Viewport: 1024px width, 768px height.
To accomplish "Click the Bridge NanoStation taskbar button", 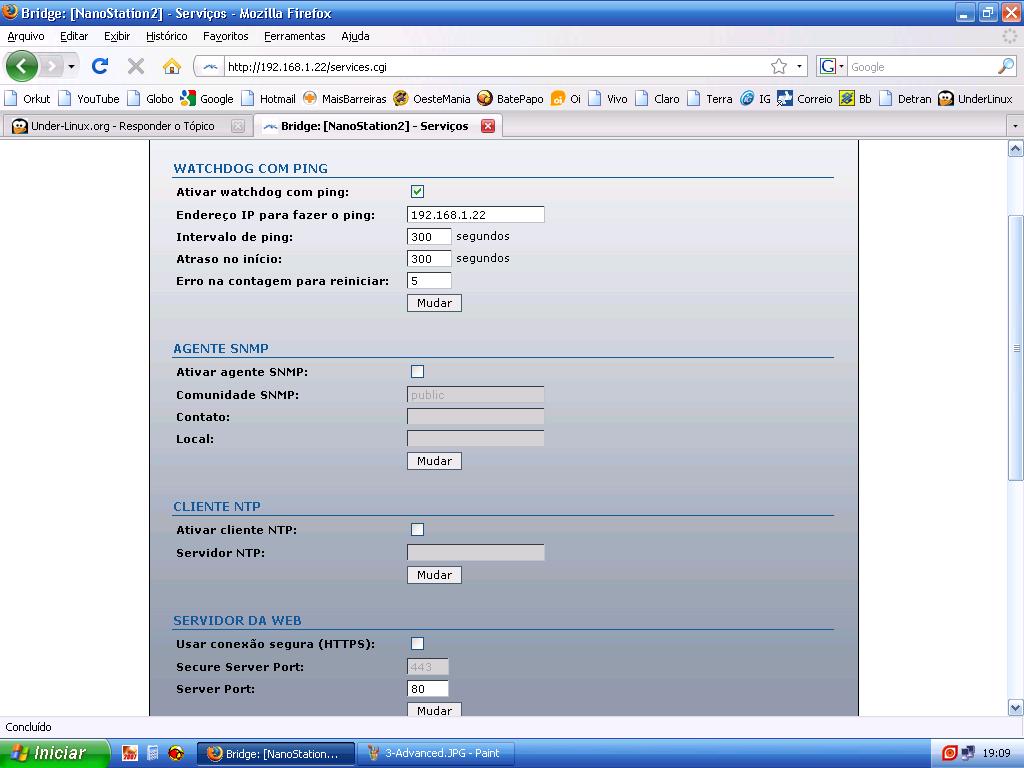I will click(276, 754).
